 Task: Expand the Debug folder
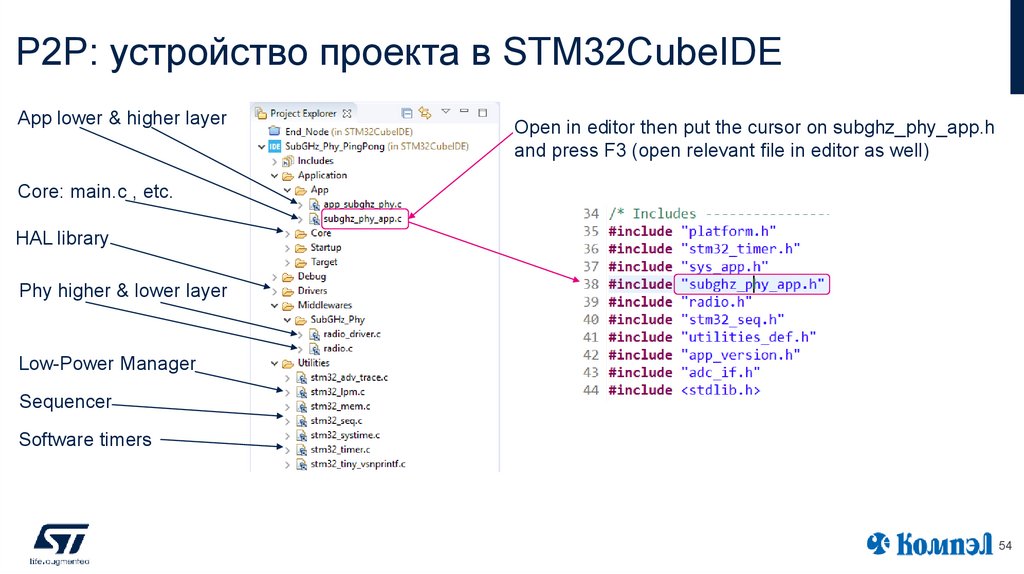coord(274,277)
